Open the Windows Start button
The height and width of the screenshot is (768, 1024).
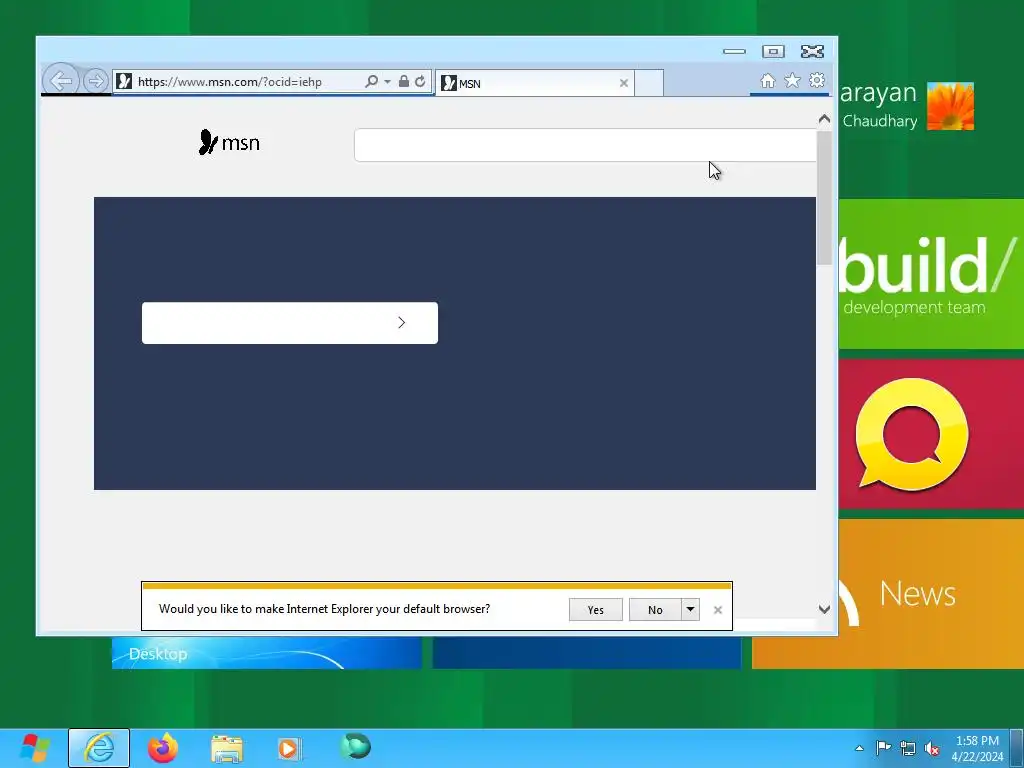coord(35,748)
